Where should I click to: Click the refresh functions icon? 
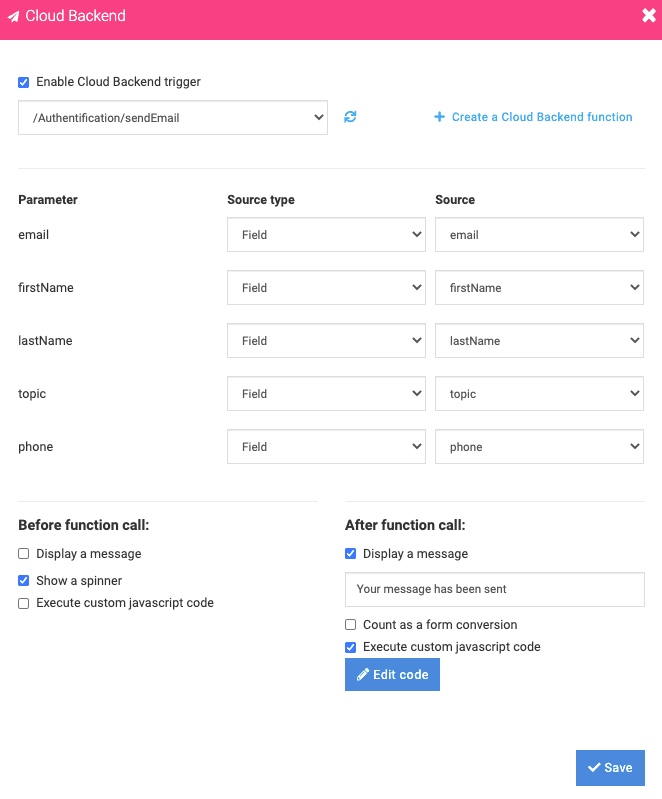(x=350, y=117)
